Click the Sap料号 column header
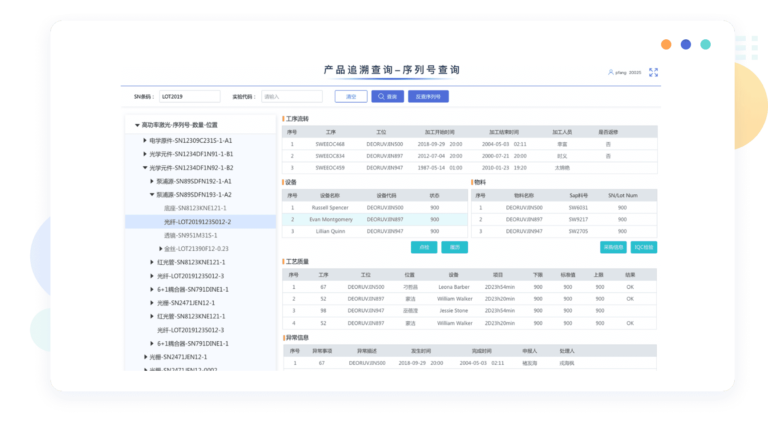The image size is (768, 422). (578, 195)
